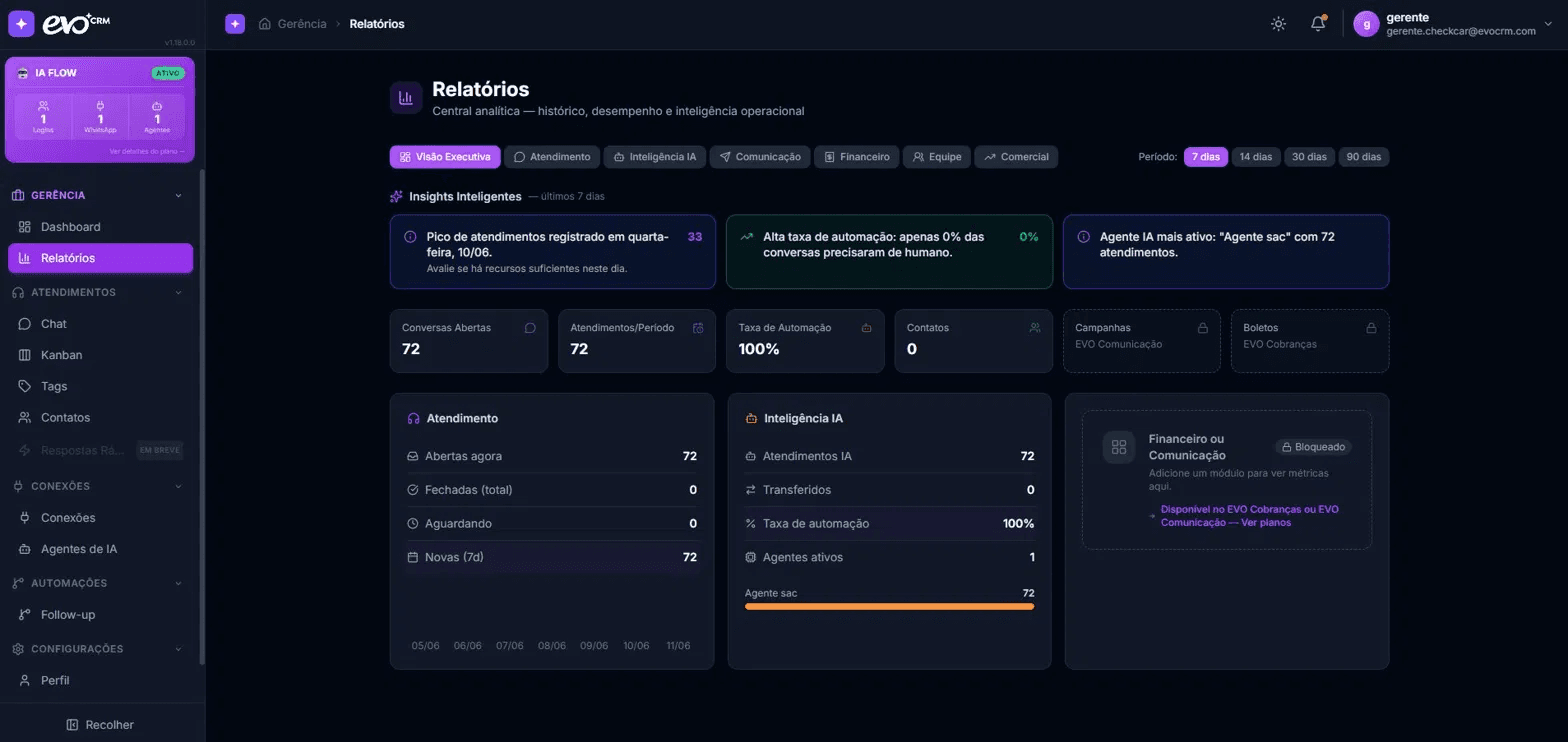The width and height of the screenshot is (1568, 742).
Task: Toggle light theme with the sun icon
Action: [1278, 24]
